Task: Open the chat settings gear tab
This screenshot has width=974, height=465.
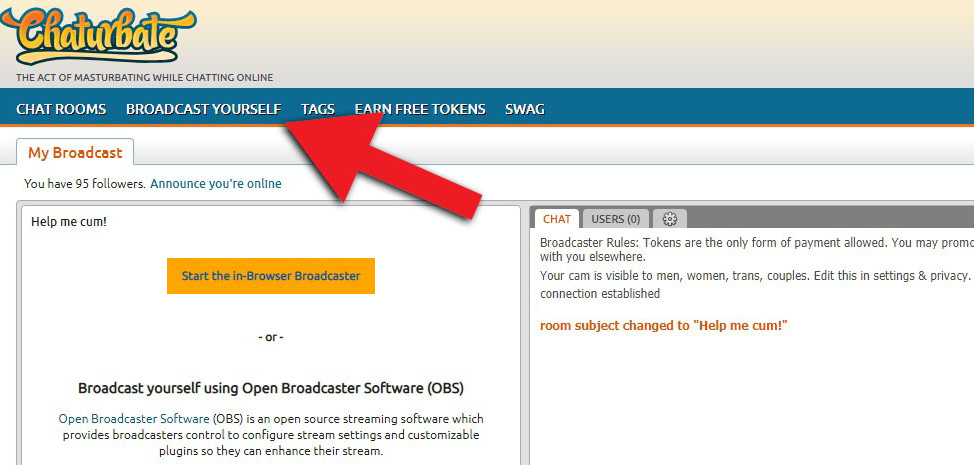Action: point(669,219)
